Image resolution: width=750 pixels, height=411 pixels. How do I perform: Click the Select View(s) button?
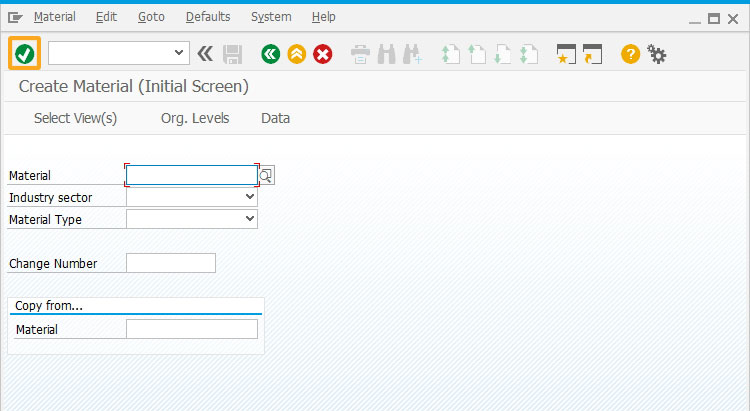pyautogui.click(x=76, y=118)
